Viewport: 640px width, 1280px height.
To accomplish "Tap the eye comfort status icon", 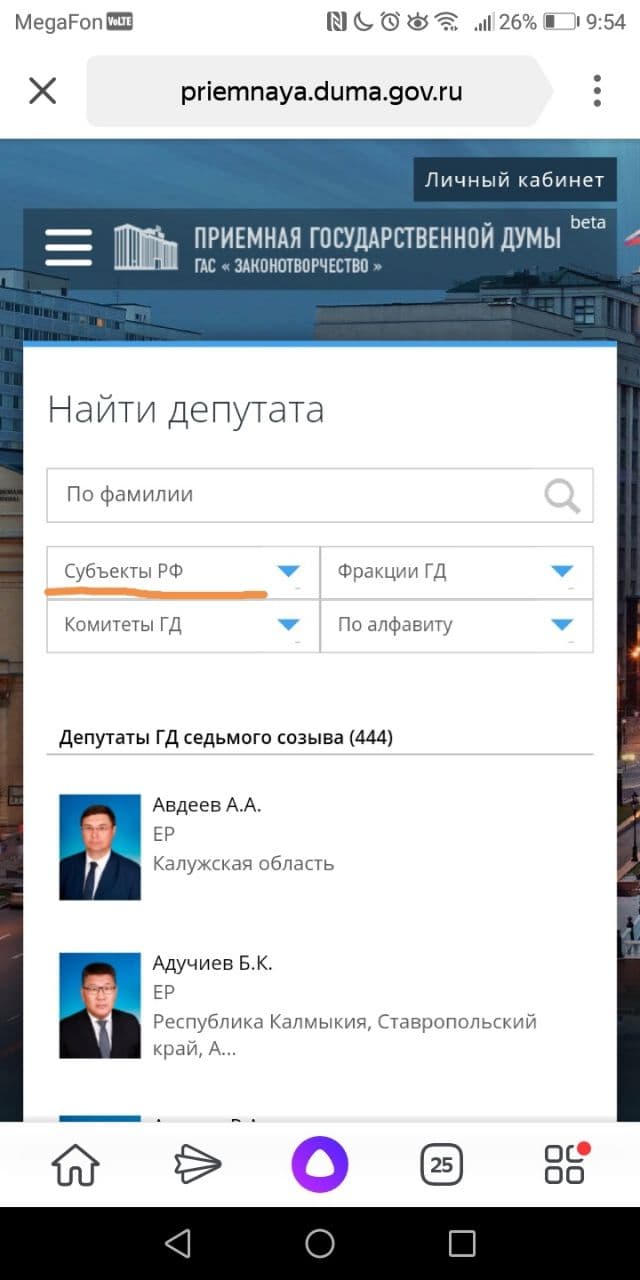I will [x=418, y=21].
